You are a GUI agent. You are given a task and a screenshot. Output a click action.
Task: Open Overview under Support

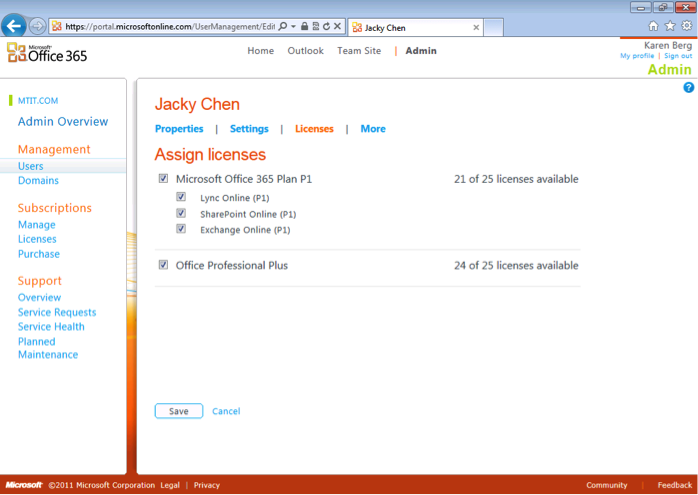click(39, 297)
